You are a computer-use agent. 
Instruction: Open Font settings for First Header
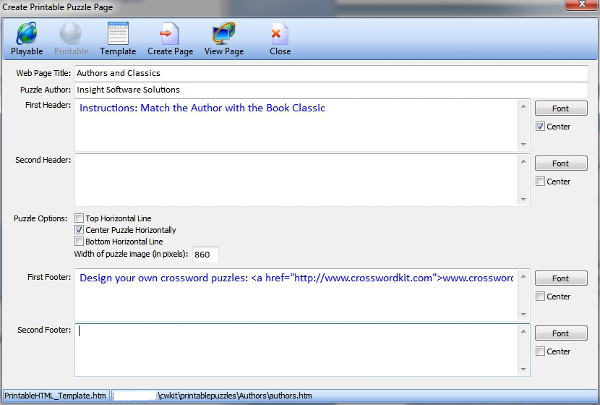(x=560, y=108)
